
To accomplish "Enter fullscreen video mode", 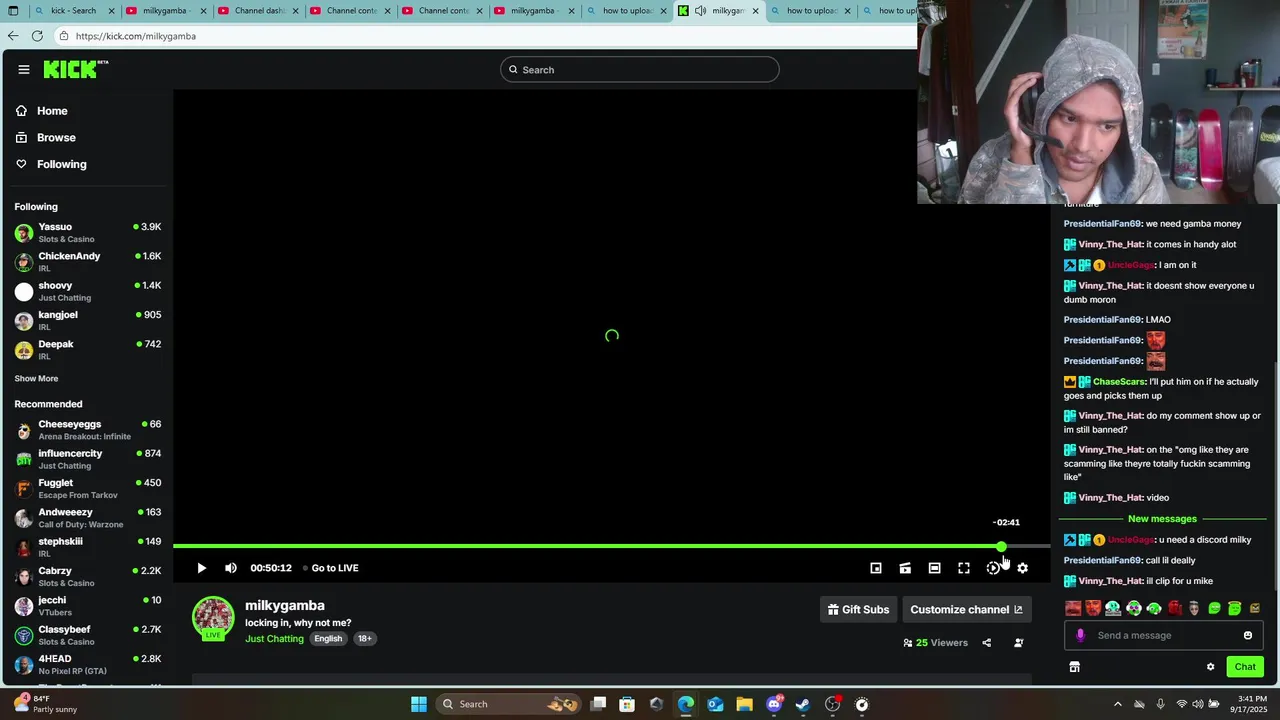I will point(964,568).
